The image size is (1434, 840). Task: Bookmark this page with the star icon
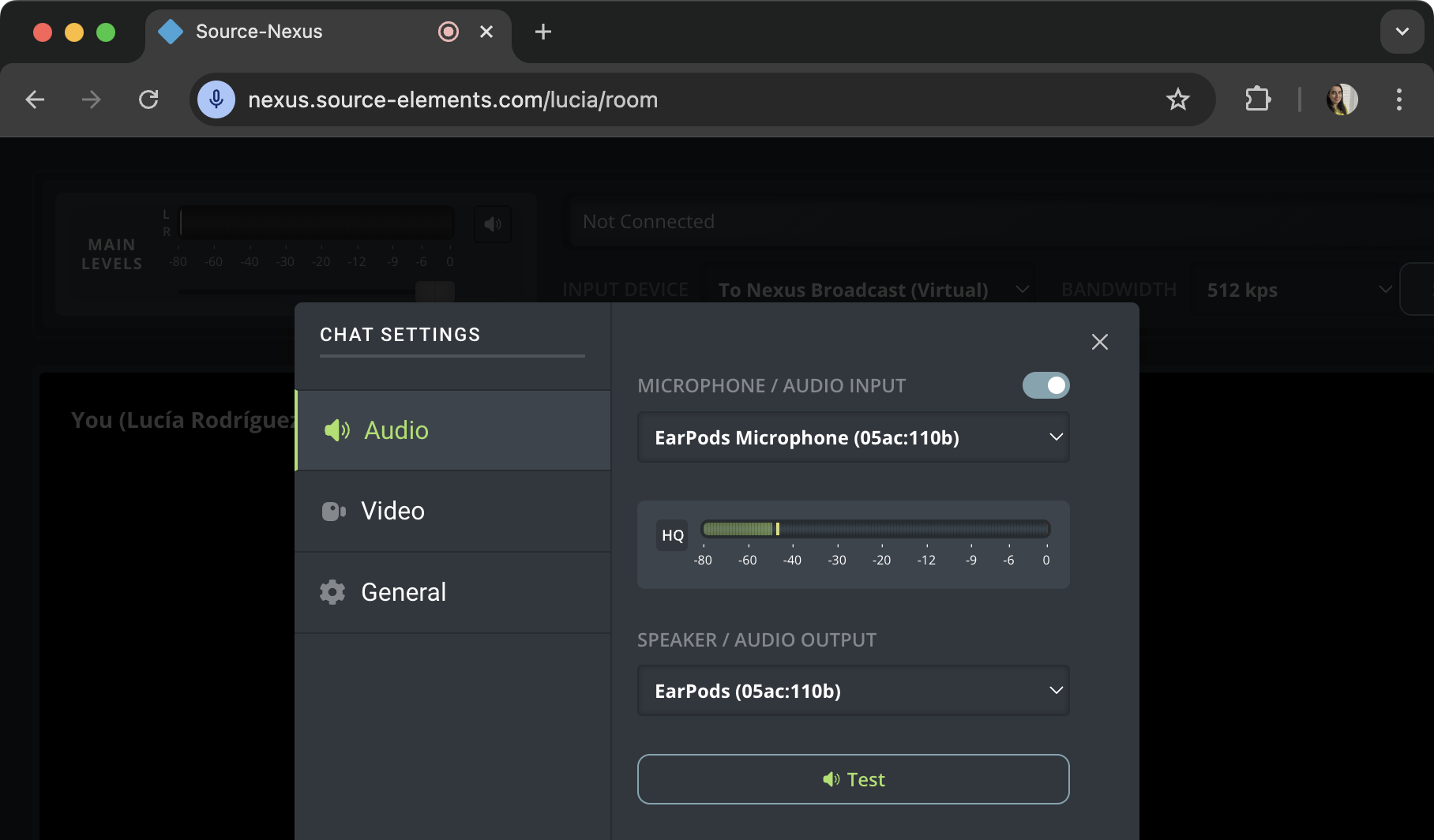1177,99
